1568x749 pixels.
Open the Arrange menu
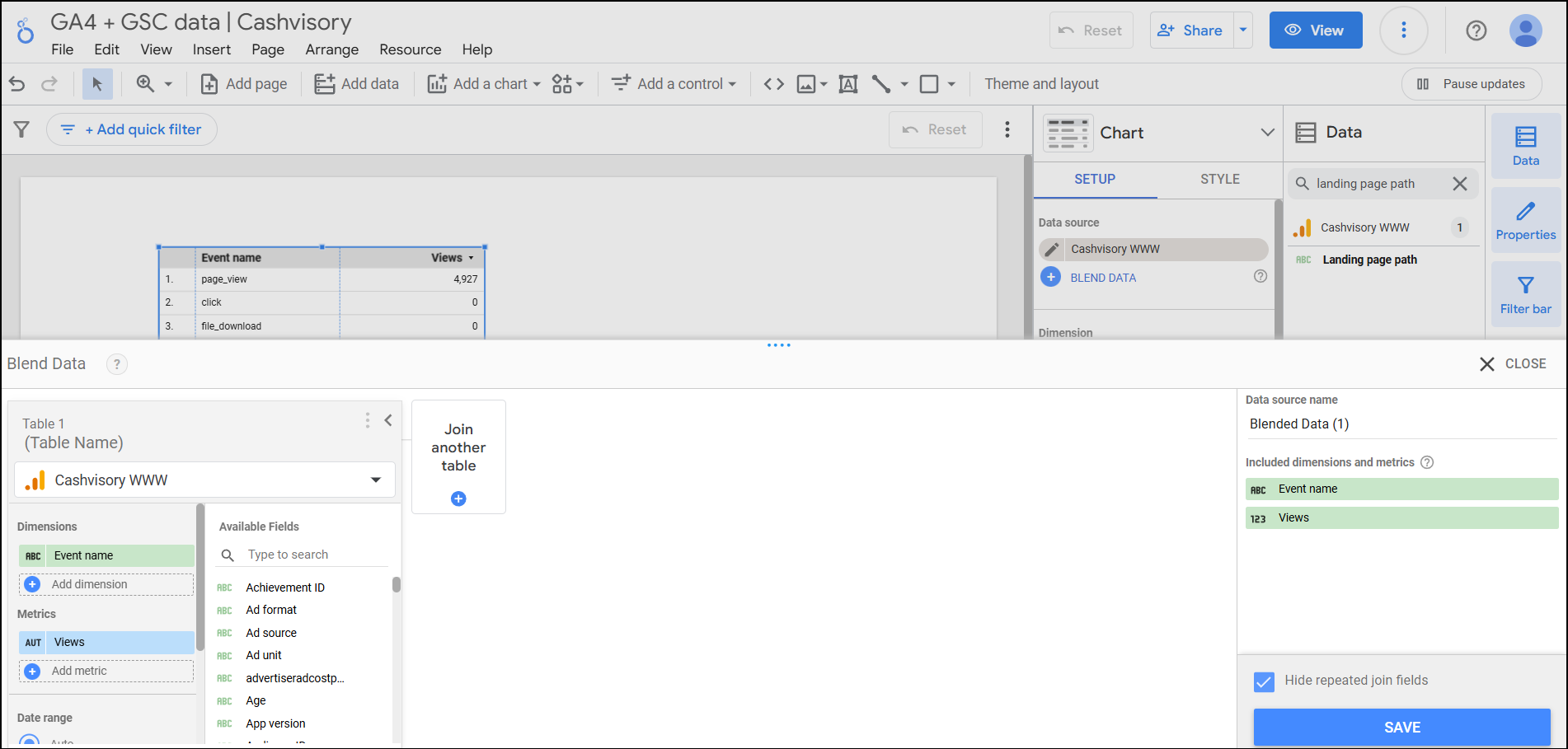[332, 49]
